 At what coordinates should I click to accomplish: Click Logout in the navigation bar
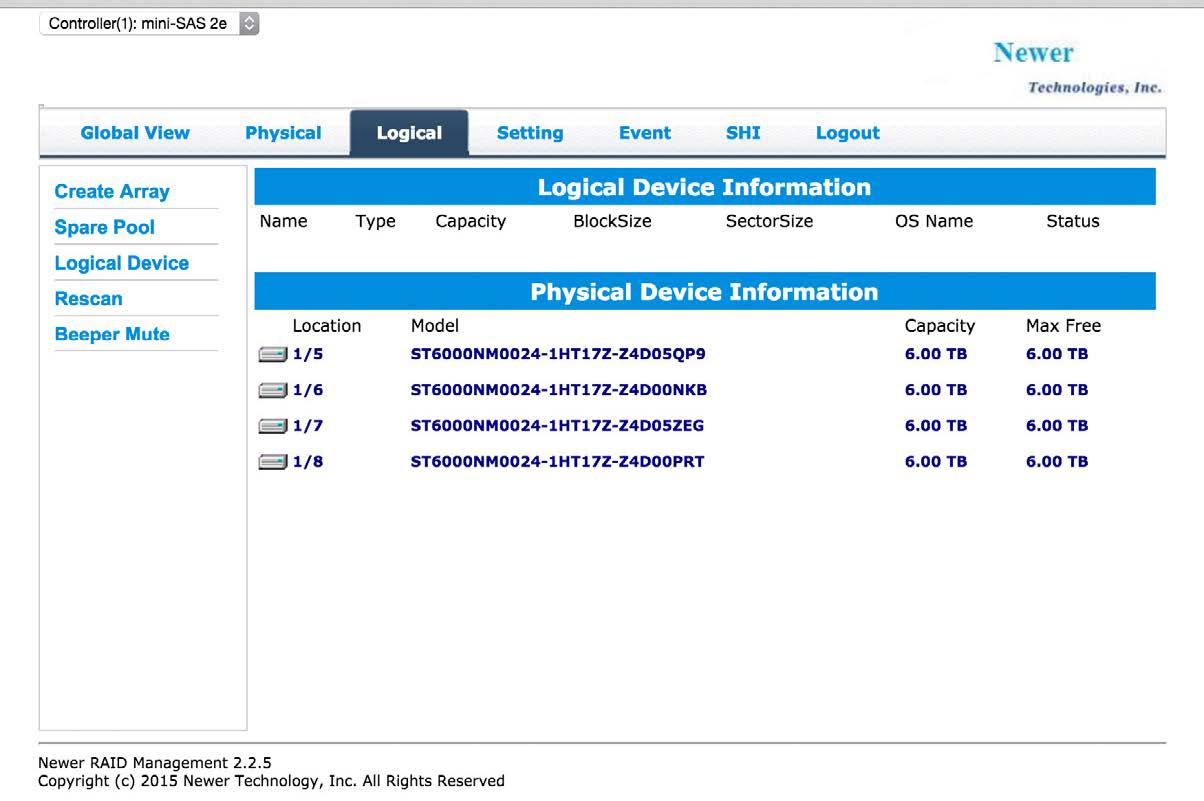[847, 132]
